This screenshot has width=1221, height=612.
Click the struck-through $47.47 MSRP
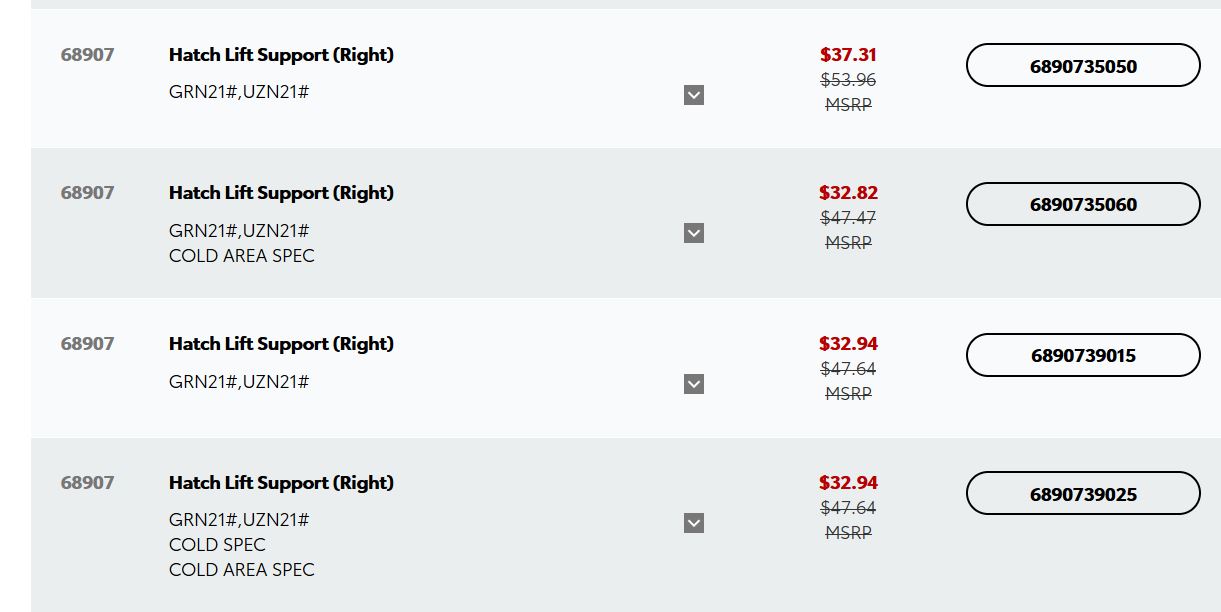click(848, 218)
